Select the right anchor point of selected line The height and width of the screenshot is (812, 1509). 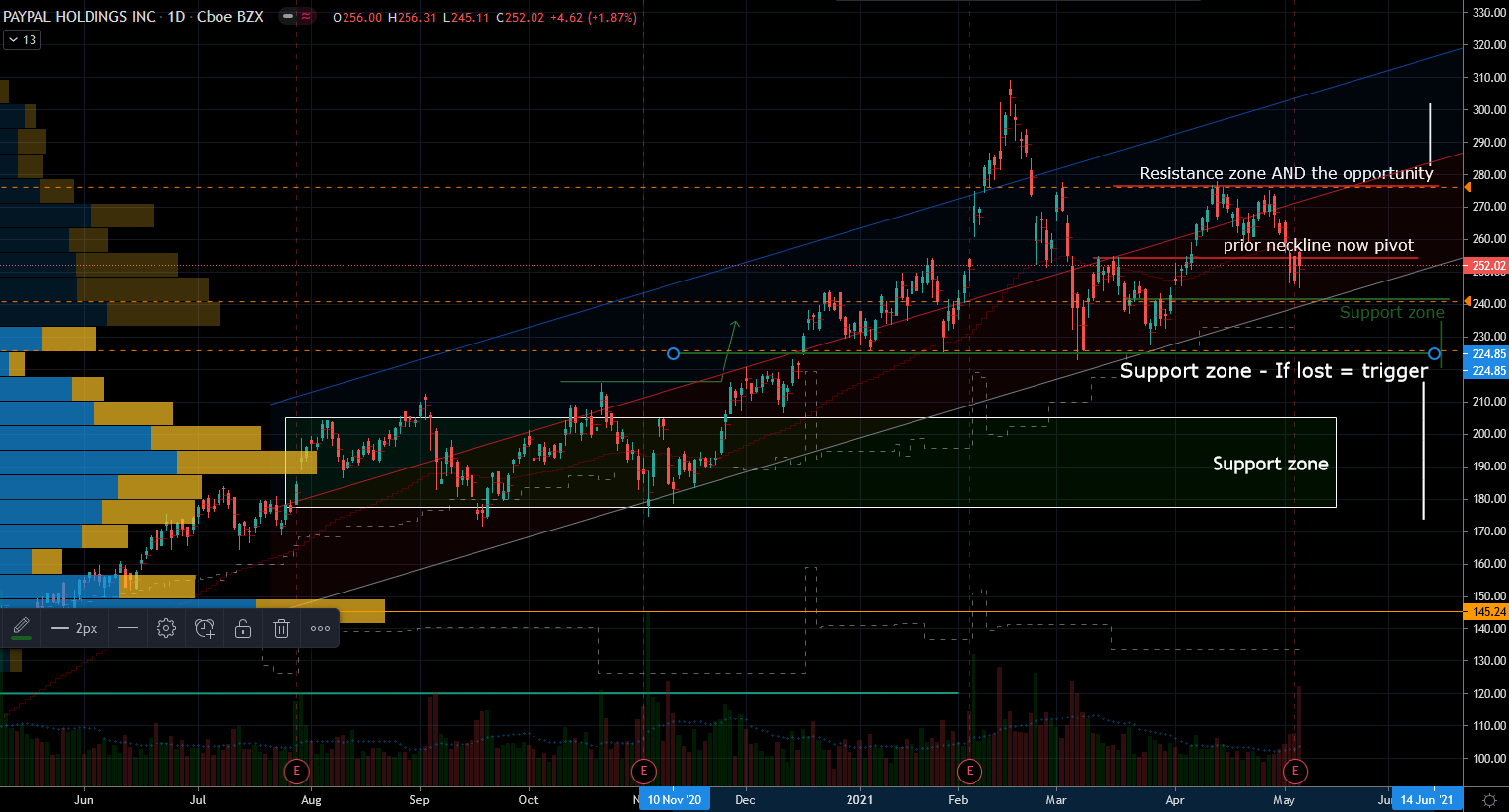[1434, 353]
